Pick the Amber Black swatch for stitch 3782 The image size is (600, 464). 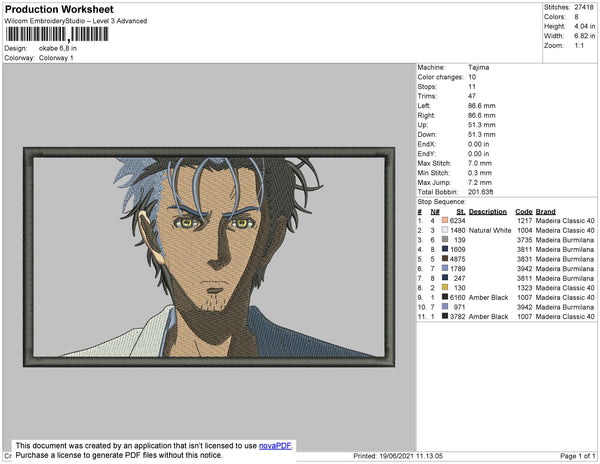445,316
